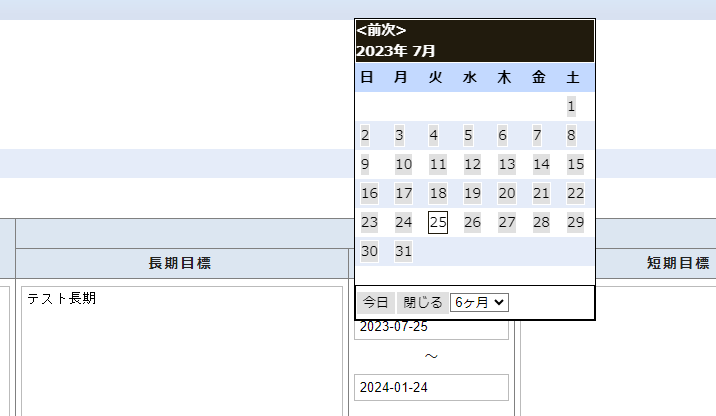Viewport: 716px width, 416px height.
Task: Pick July 13 in the calendar
Action: pos(506,164)
